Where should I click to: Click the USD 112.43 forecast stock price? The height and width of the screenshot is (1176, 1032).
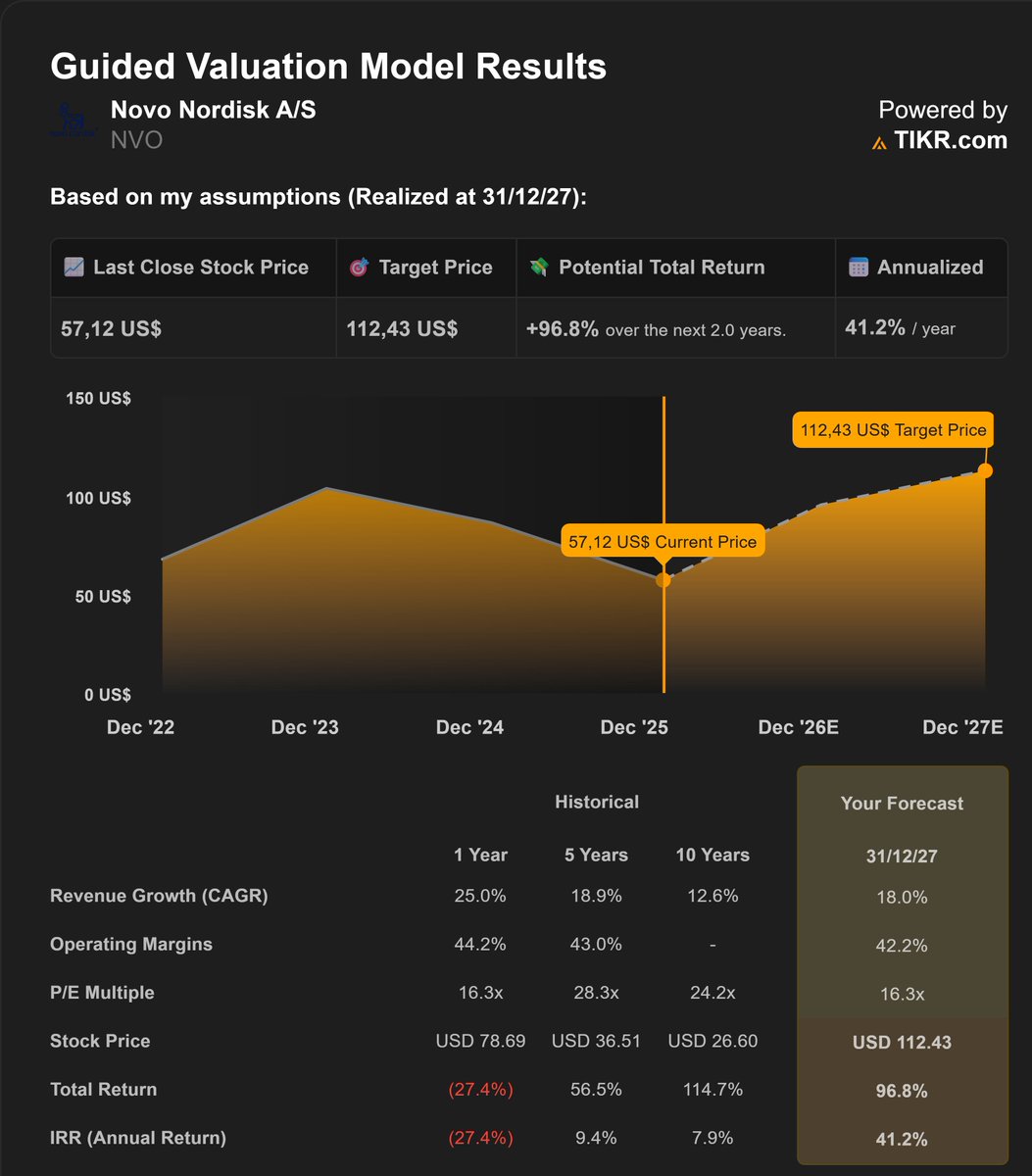point(902,1042)
